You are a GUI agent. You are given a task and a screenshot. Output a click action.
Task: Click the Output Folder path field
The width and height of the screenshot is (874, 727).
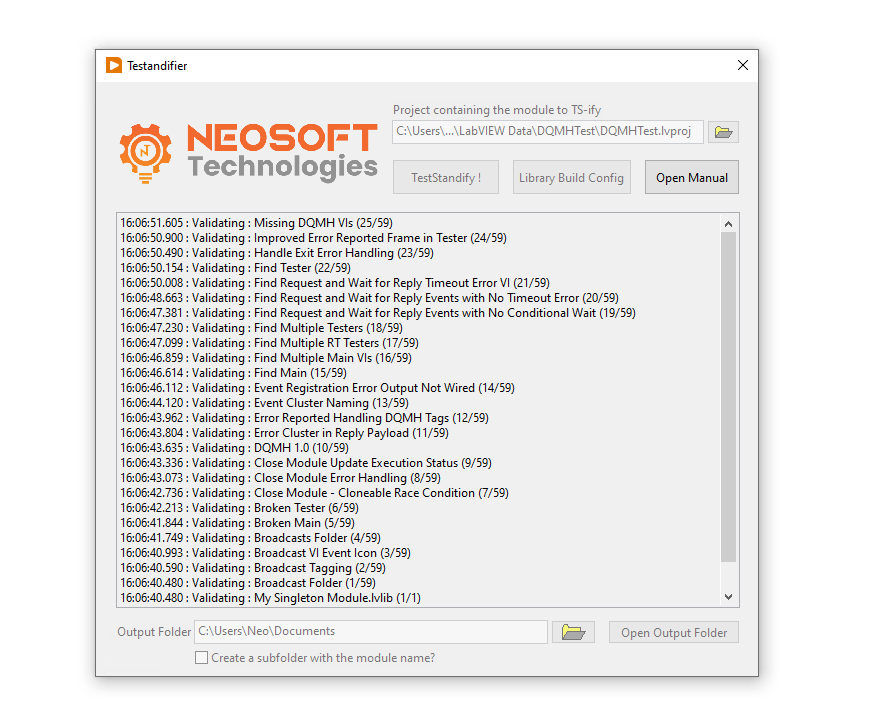(371, 632)
